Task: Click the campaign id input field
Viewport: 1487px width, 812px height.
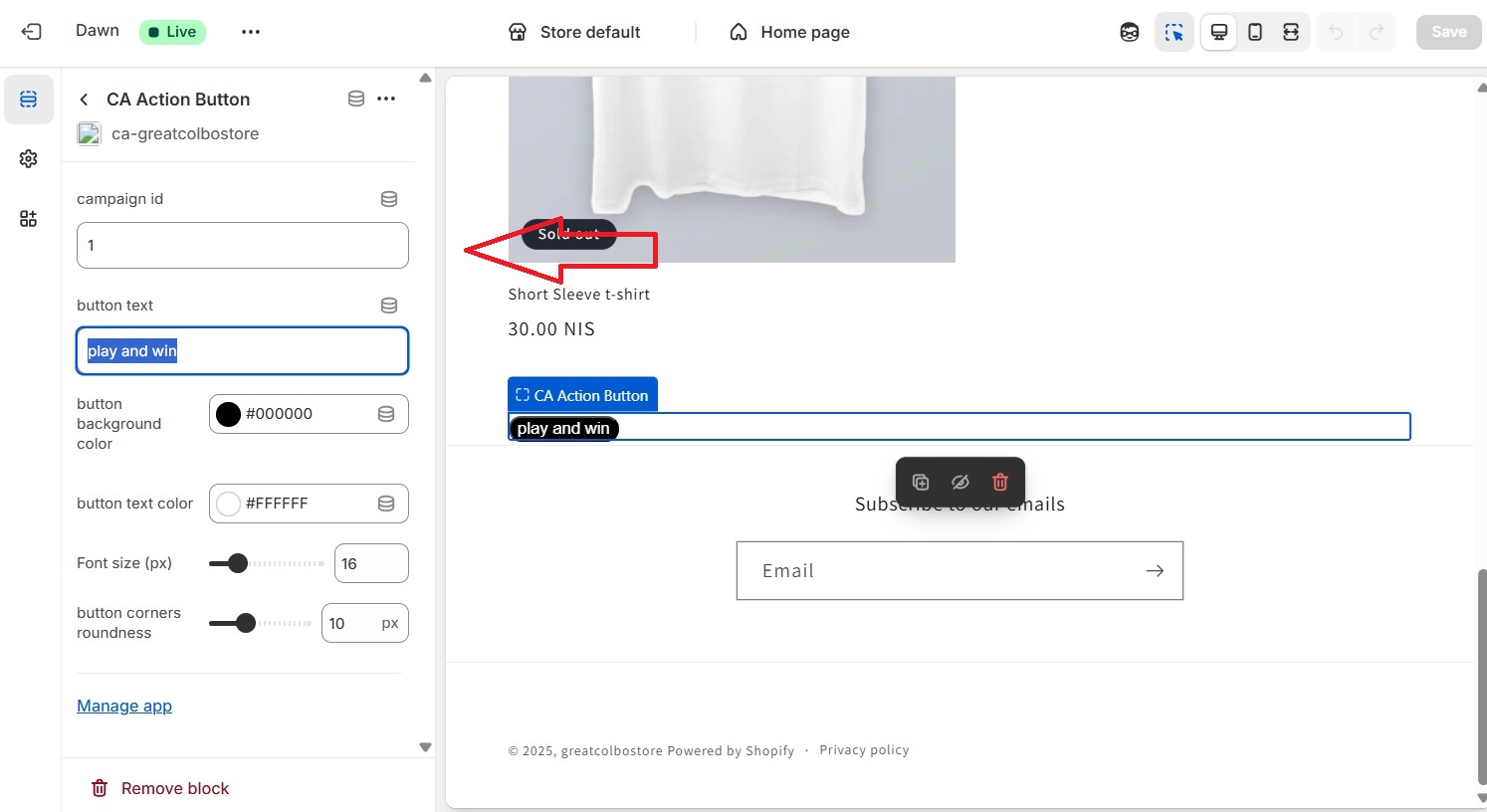Action: click(x=242, y=245)
